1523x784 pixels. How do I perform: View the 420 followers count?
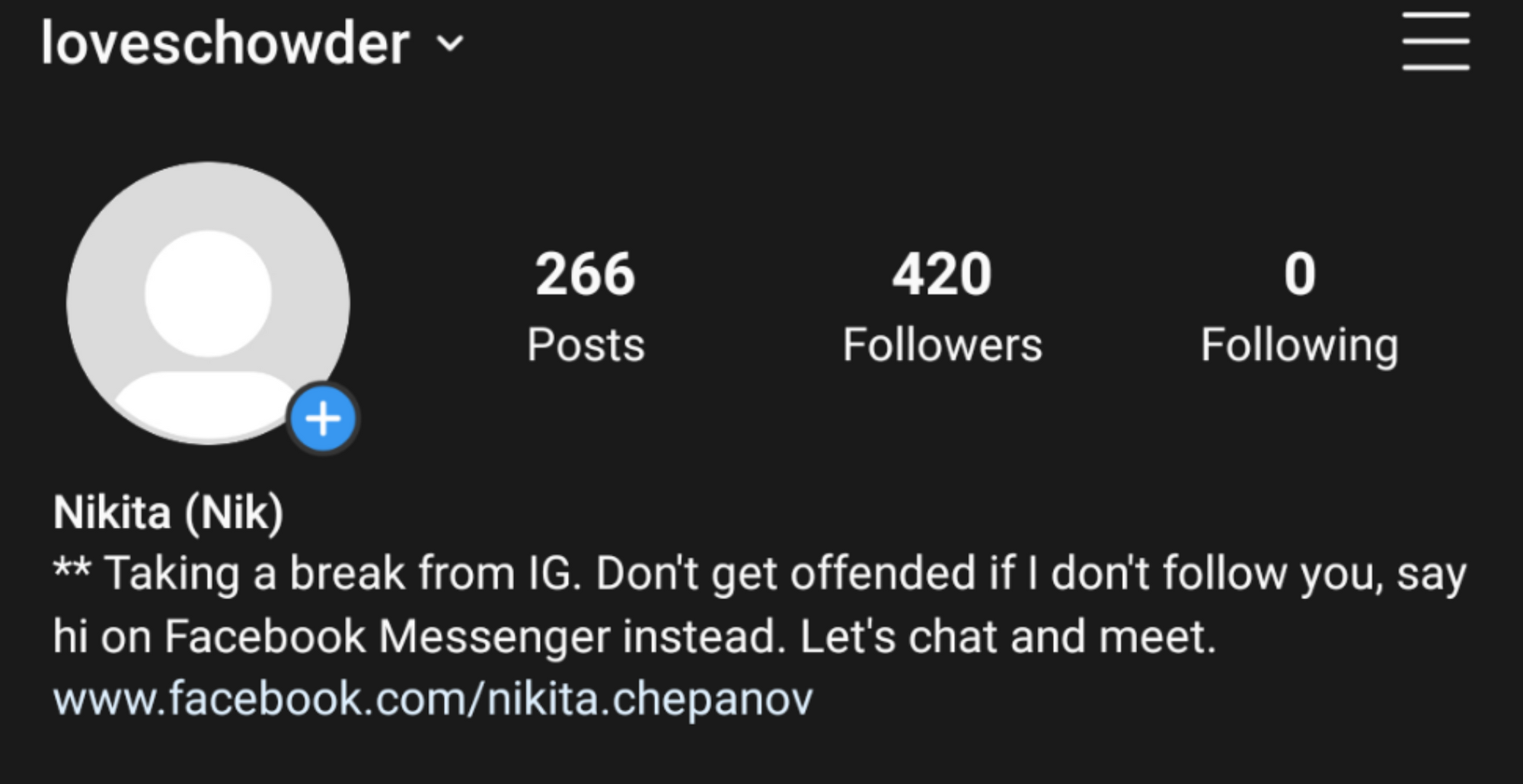(x=942, y=274)
